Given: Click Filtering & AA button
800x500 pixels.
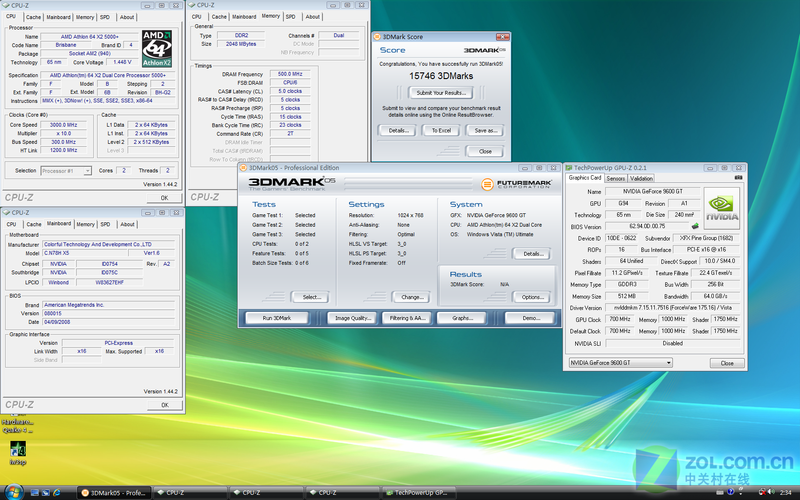Looking at the screenshot, I should tap(407, 318).
